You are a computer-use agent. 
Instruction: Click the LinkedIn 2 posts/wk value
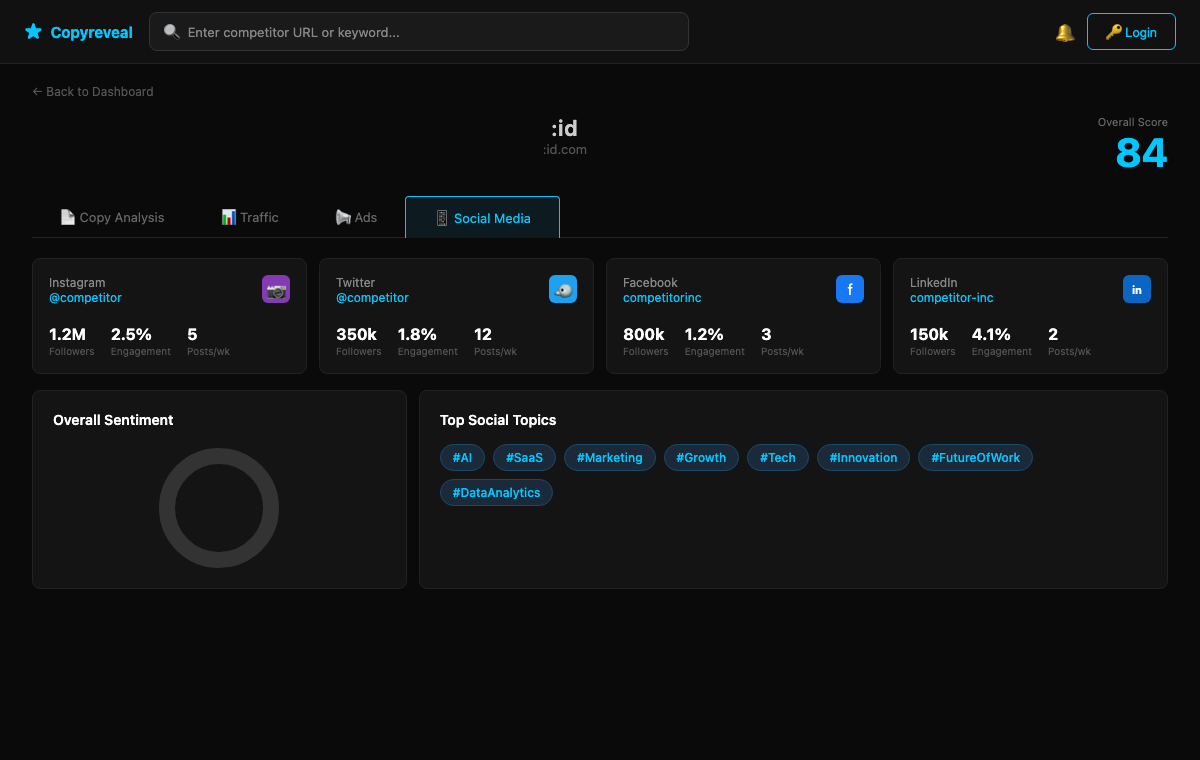pyautogui.click(x=1053, y=334)
